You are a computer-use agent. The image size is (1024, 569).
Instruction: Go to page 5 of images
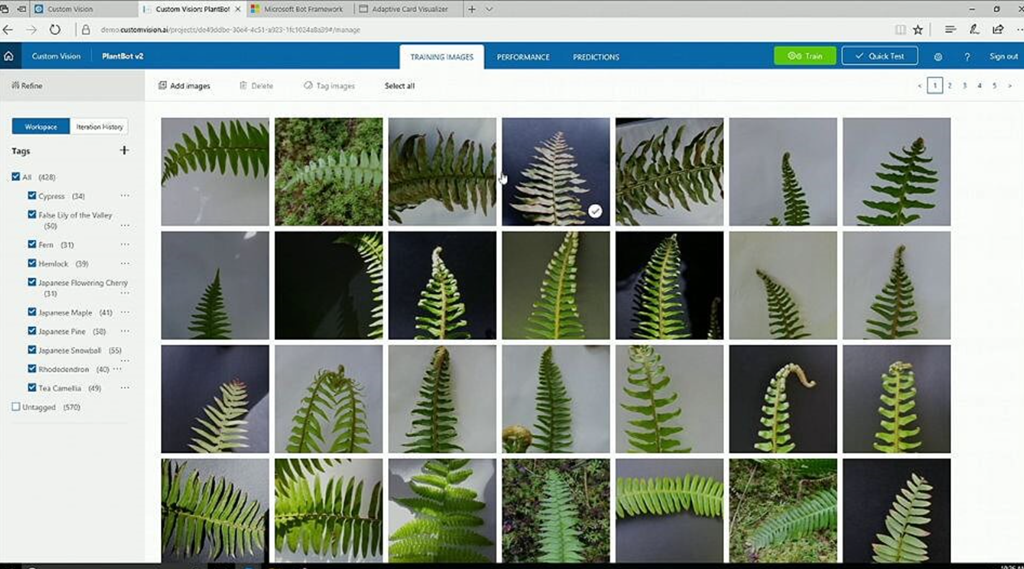(995, 86)
